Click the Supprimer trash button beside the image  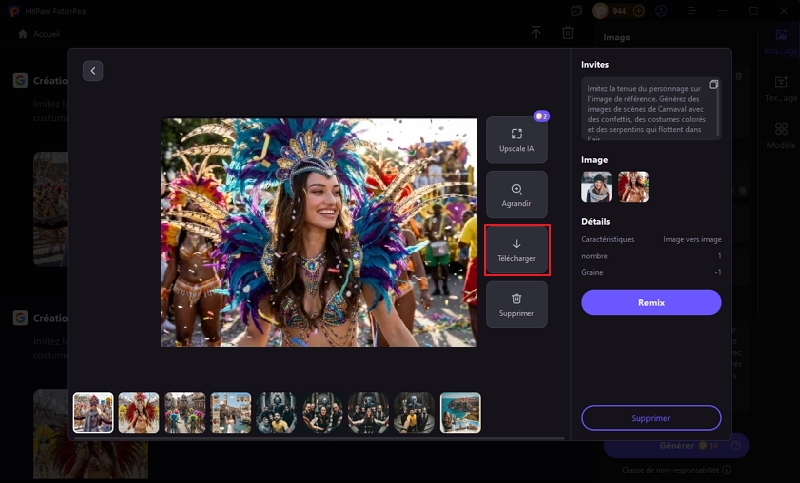coord(516,304)
